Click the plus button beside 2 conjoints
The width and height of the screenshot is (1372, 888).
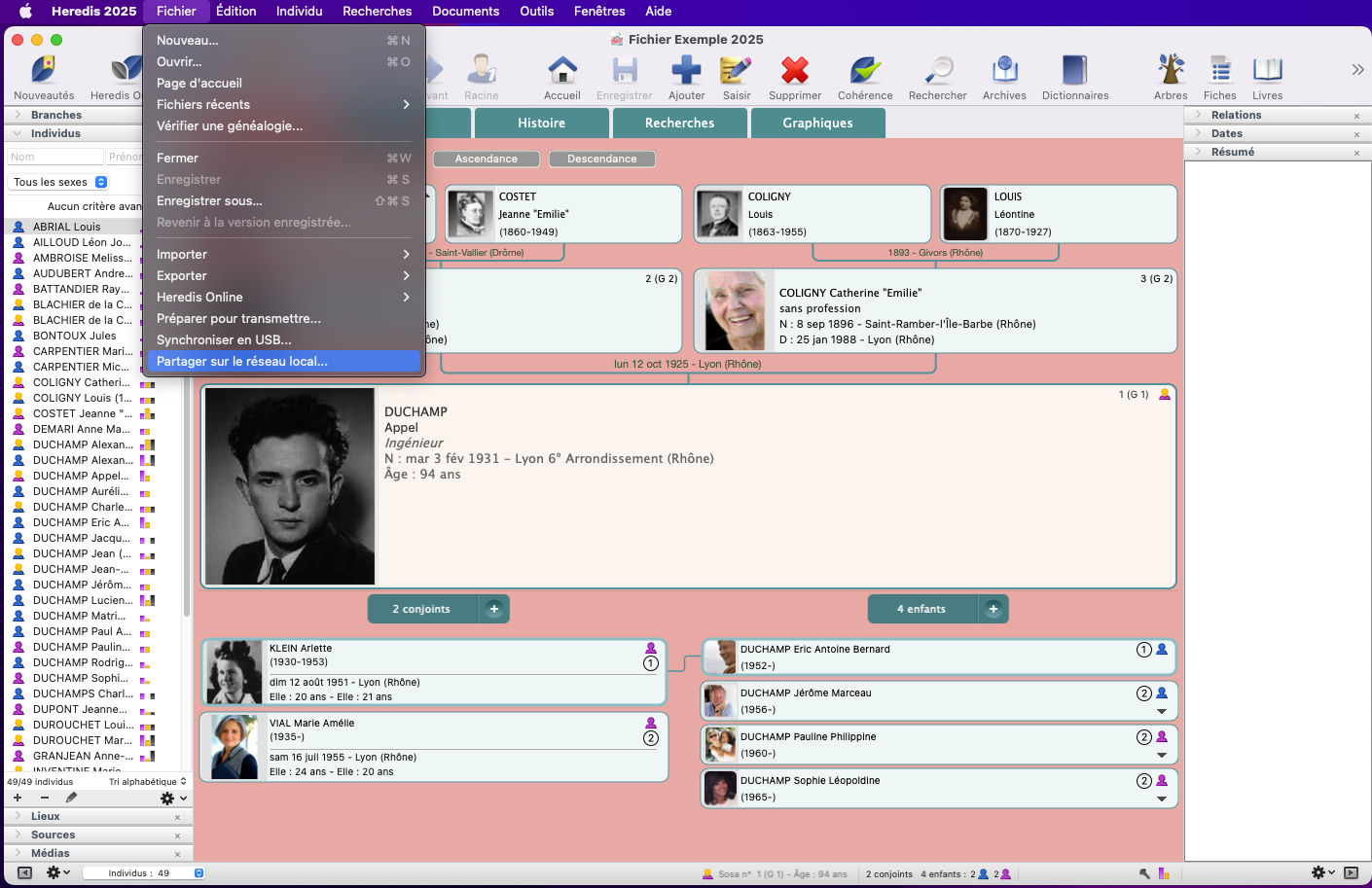tap(494, 609)
